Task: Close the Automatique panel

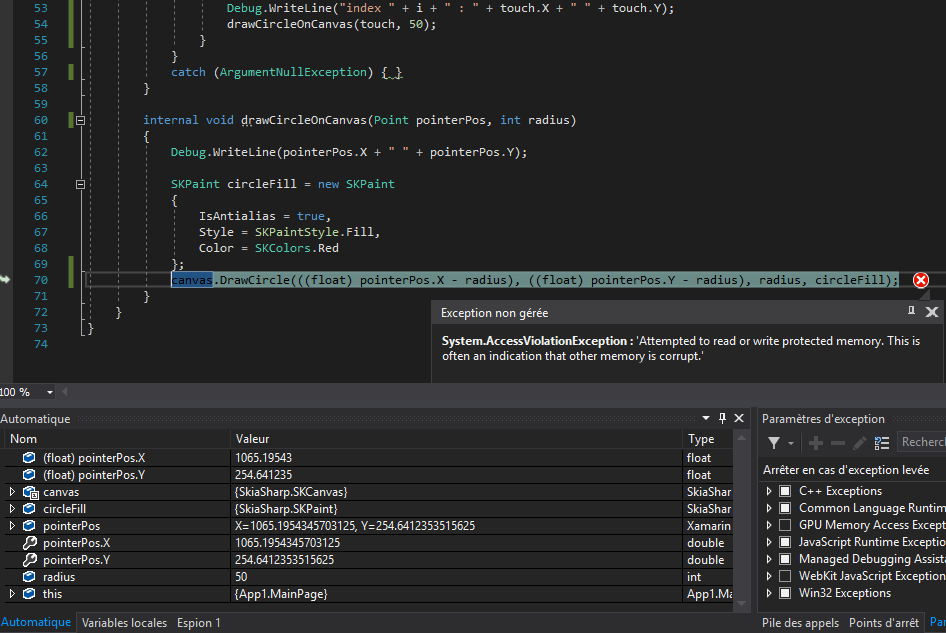Action: [x=739, y=418]
